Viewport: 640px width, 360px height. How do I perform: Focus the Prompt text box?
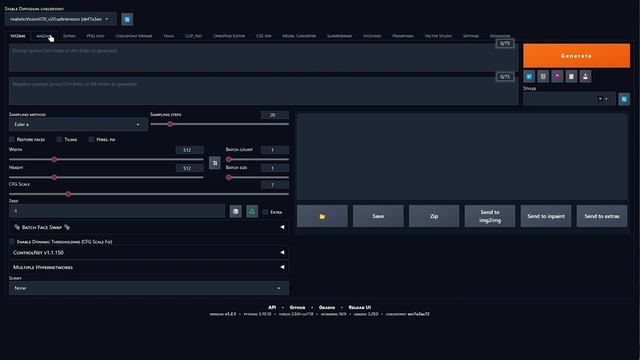pos(263,58)
